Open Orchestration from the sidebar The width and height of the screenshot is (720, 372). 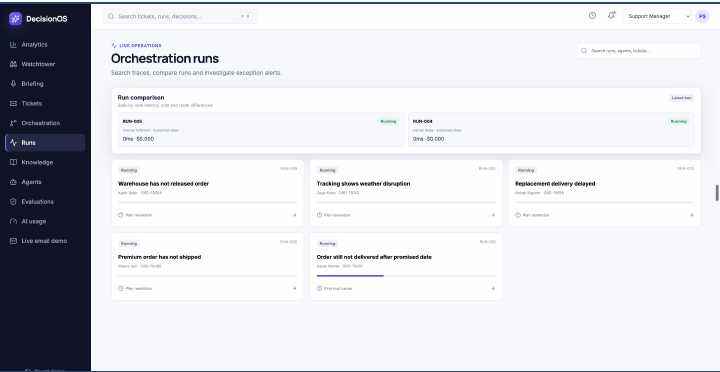click(x=45, y=123)
